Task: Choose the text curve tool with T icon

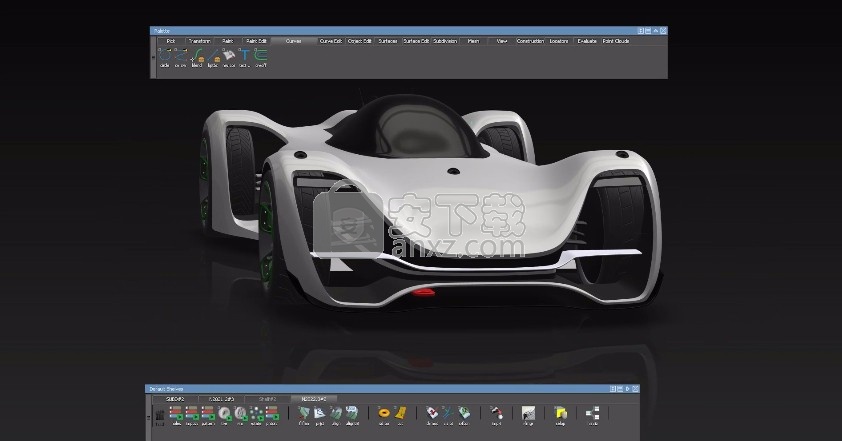Action: 245,55
